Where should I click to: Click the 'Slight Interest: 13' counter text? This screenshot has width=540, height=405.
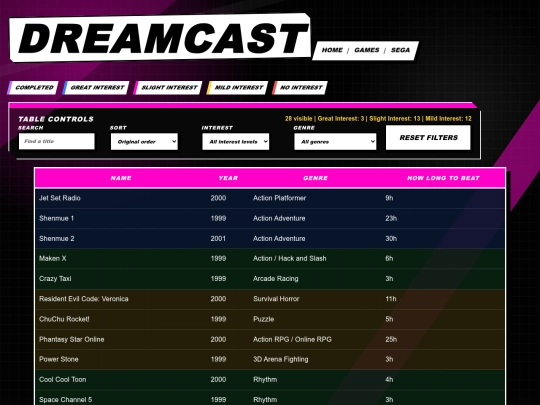[395, 118]
